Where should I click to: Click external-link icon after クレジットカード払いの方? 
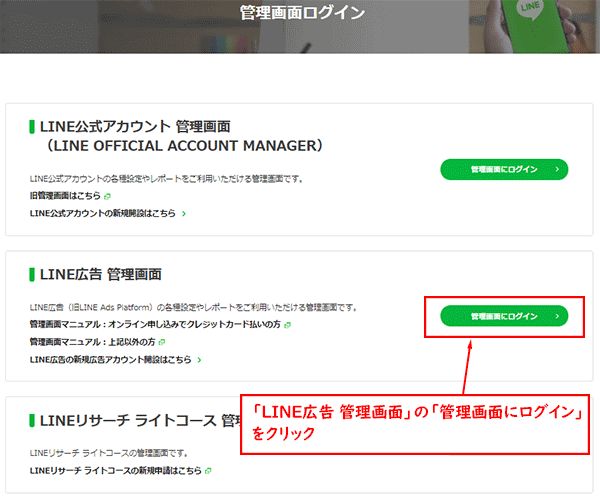coord(288,325)
